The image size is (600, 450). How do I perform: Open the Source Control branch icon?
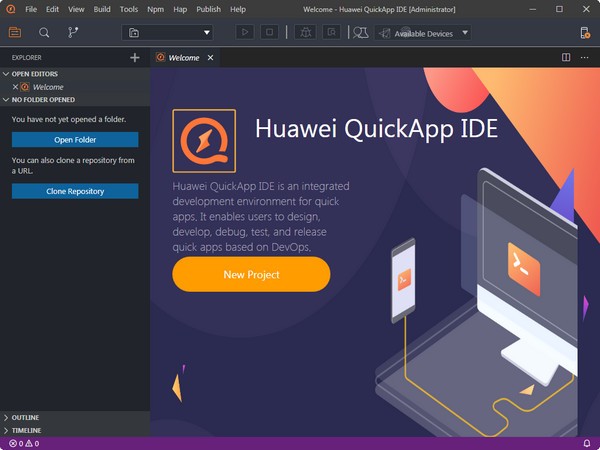(73, 32)
